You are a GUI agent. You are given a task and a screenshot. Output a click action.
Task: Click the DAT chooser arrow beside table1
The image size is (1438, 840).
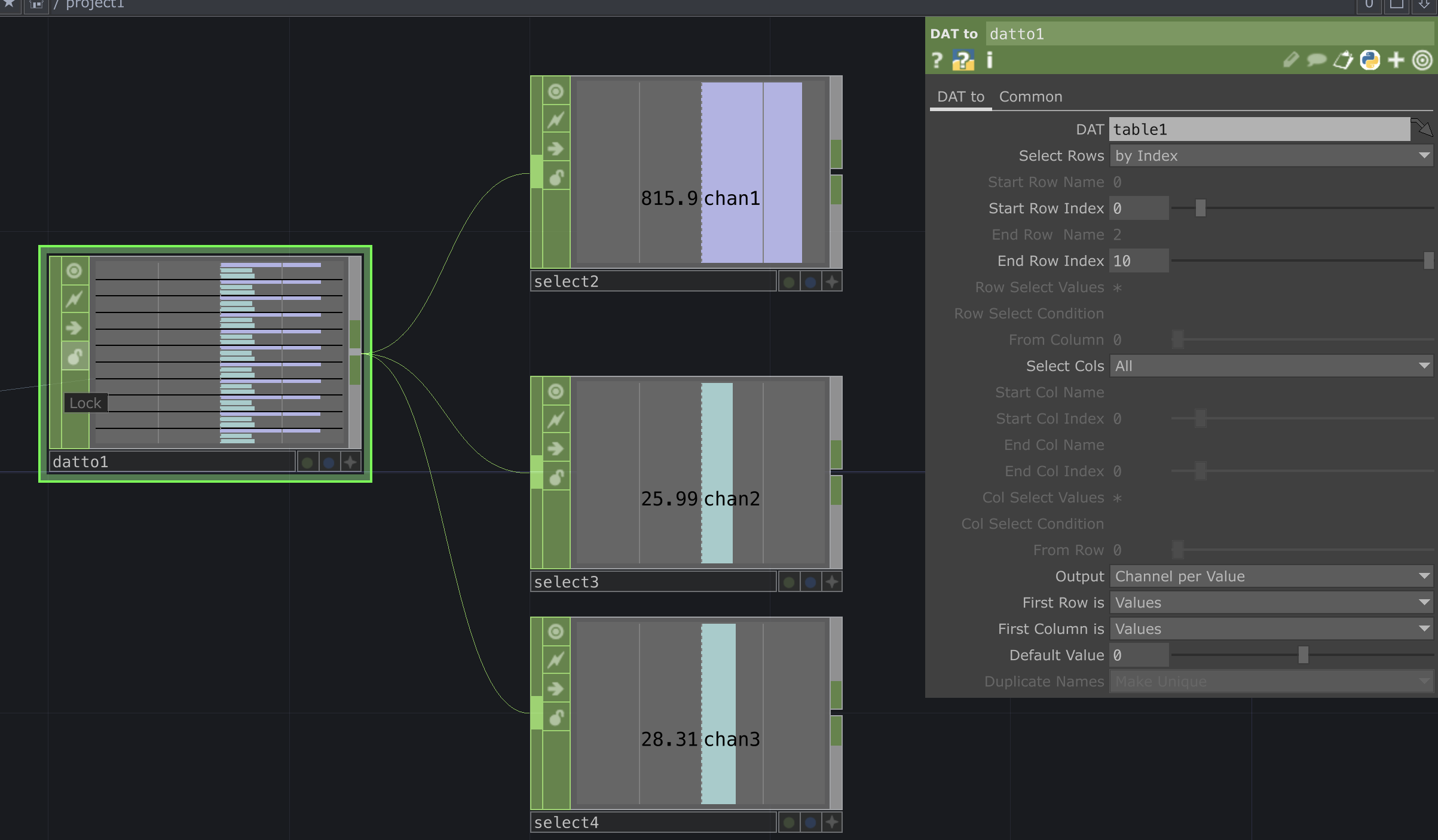1422,128
